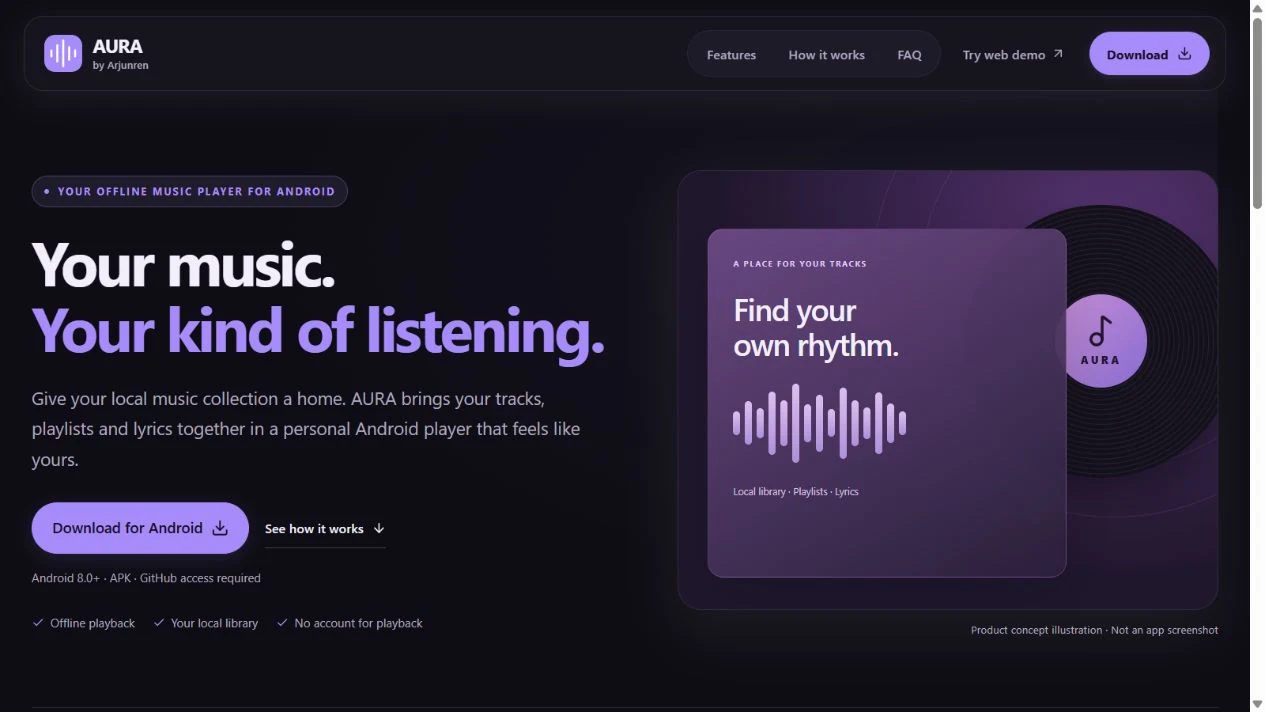Click the Android 8.0+ APK requirements text

point(146,578)
